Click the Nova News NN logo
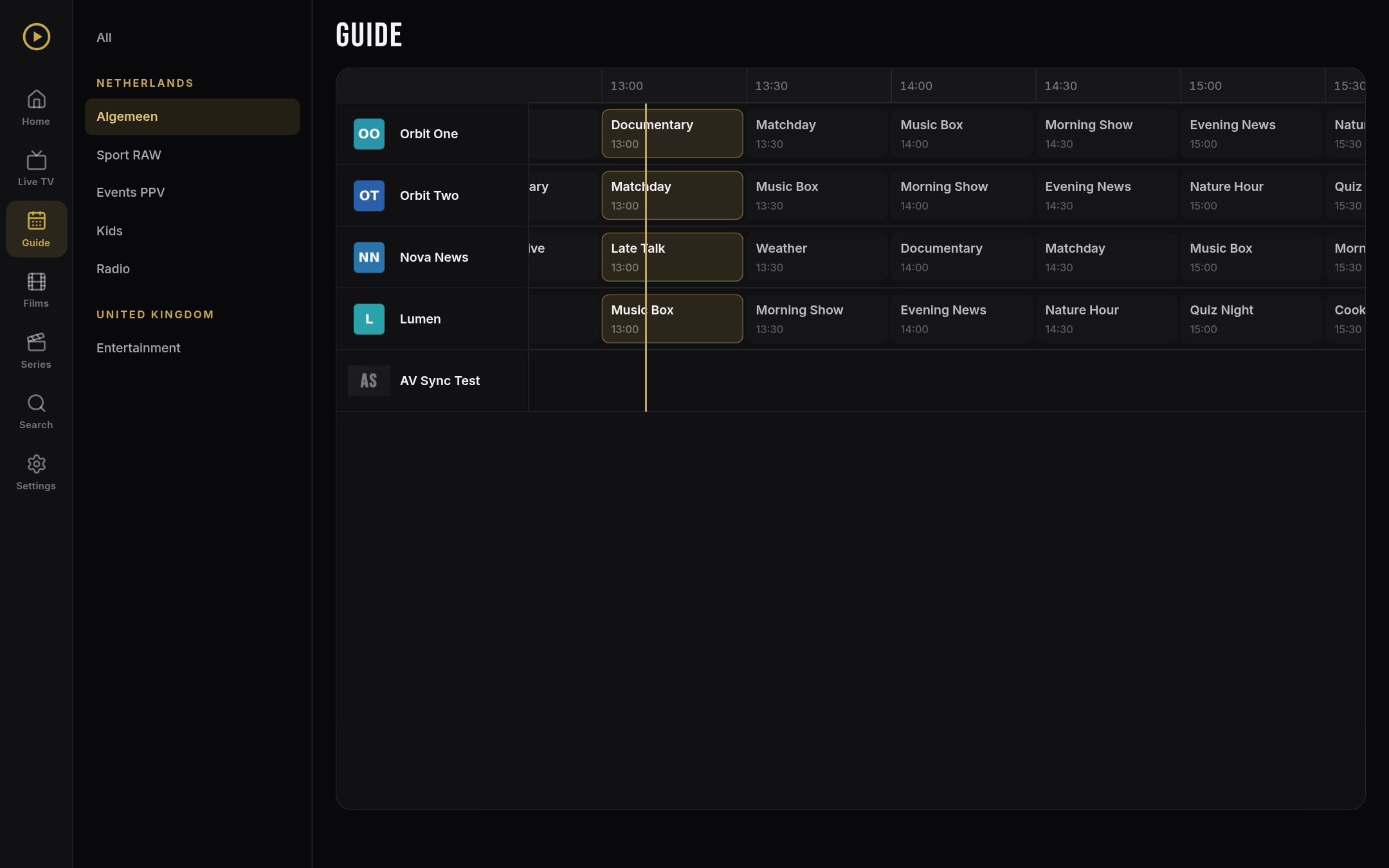Image resolution: width=1389 pixels, height=868 pixels. point(369,257)
